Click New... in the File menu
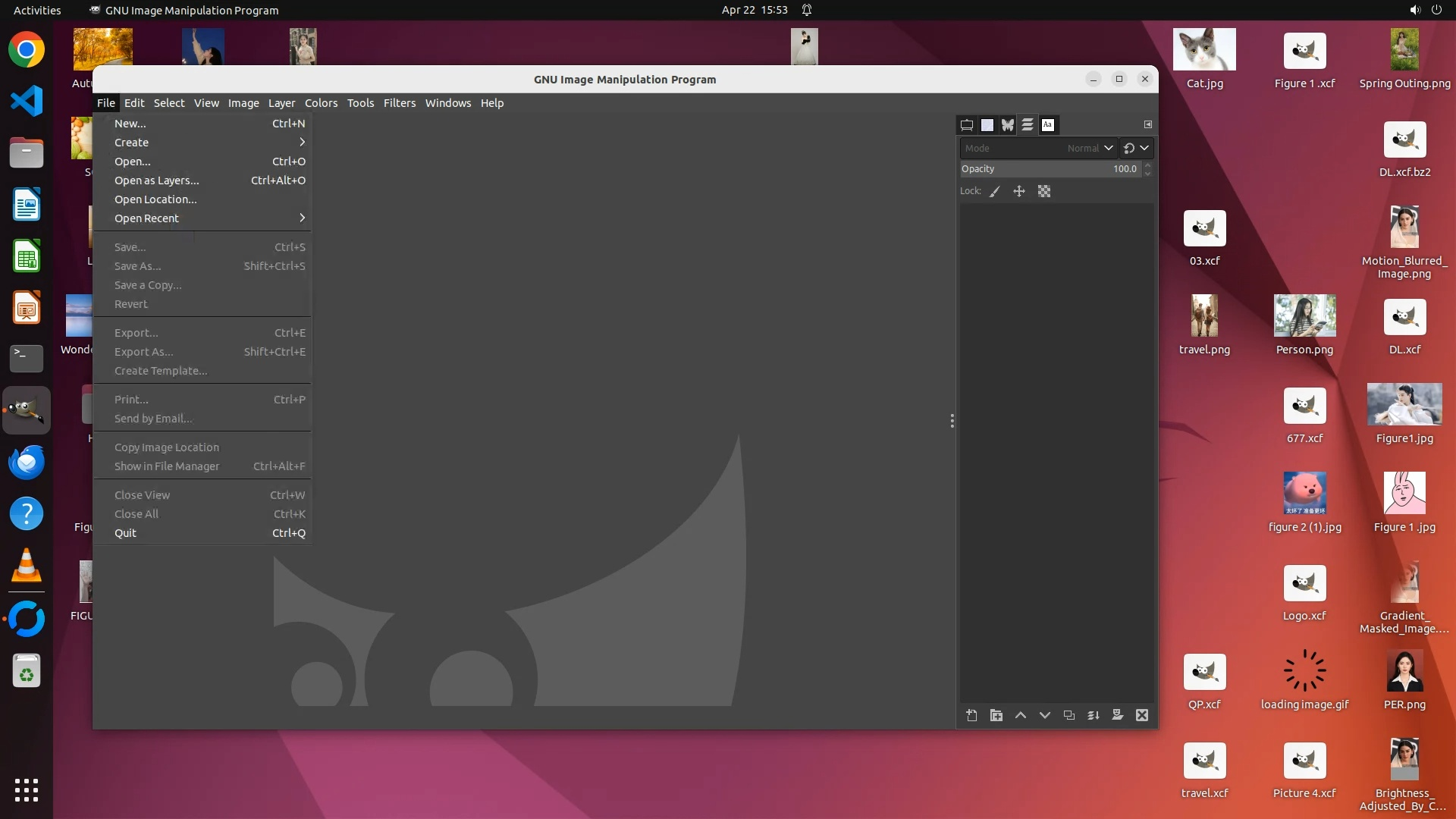 [x=130, y=124]
